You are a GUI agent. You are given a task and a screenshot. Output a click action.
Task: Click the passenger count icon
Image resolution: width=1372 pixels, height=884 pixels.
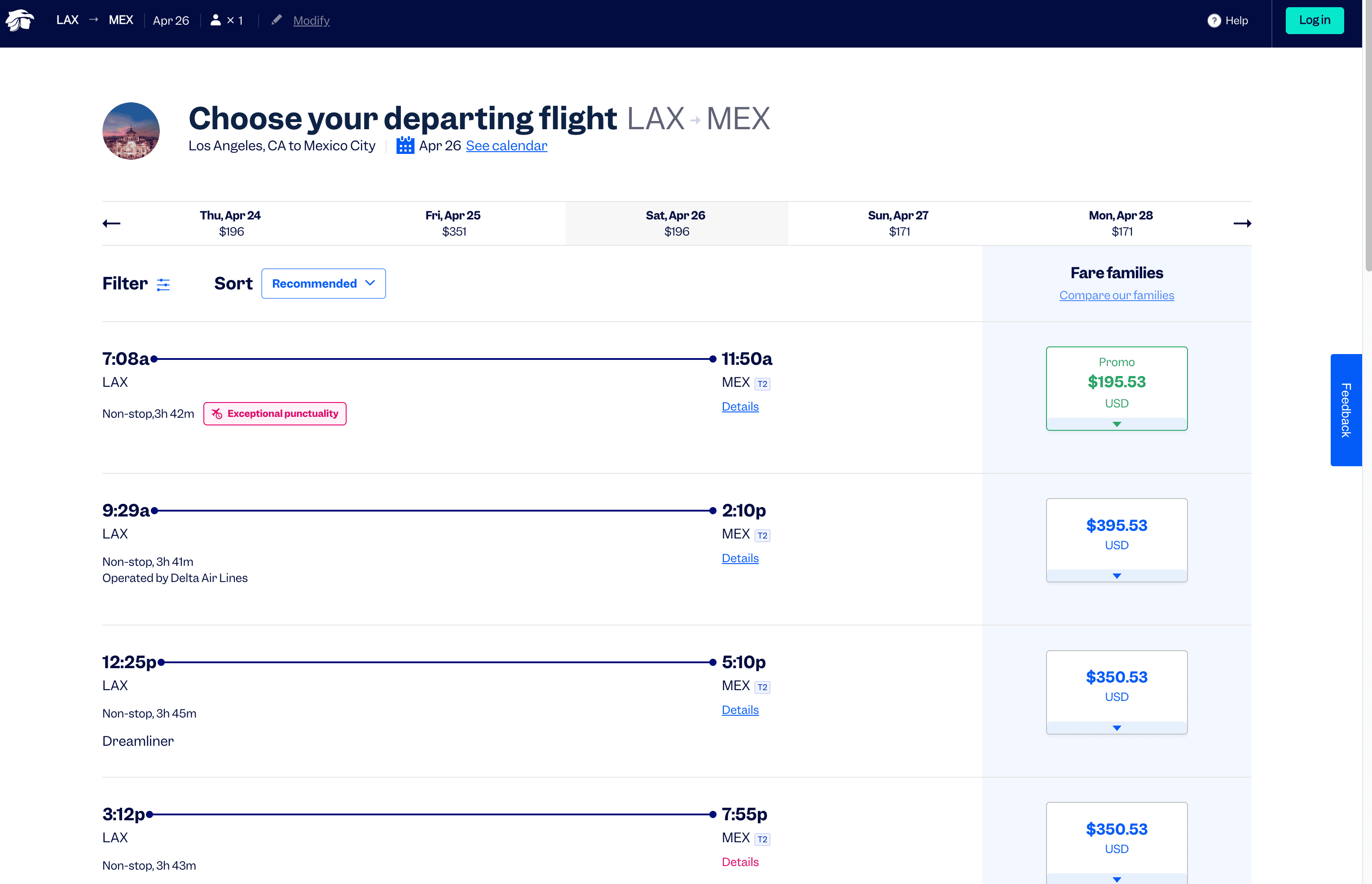(216, 20)
